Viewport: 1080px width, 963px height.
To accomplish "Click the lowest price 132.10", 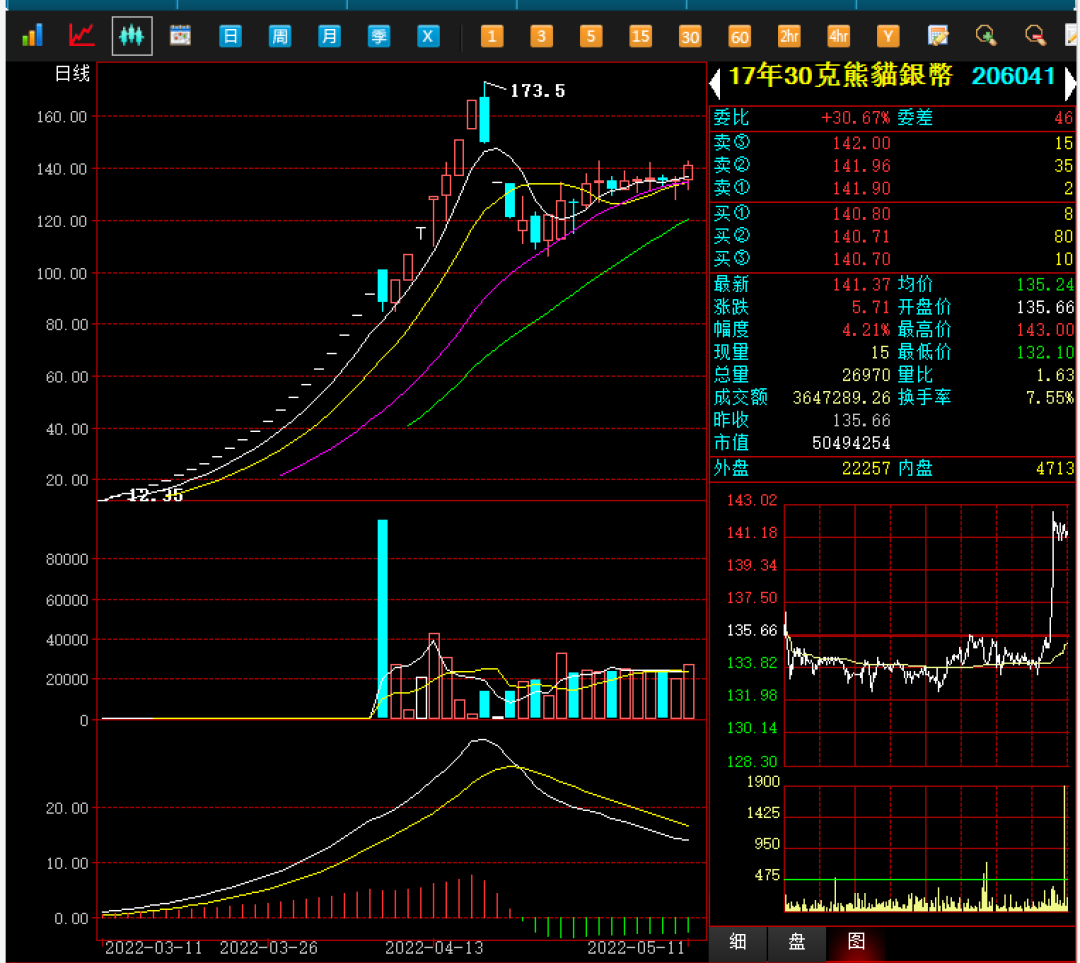I will [1045, 353].
